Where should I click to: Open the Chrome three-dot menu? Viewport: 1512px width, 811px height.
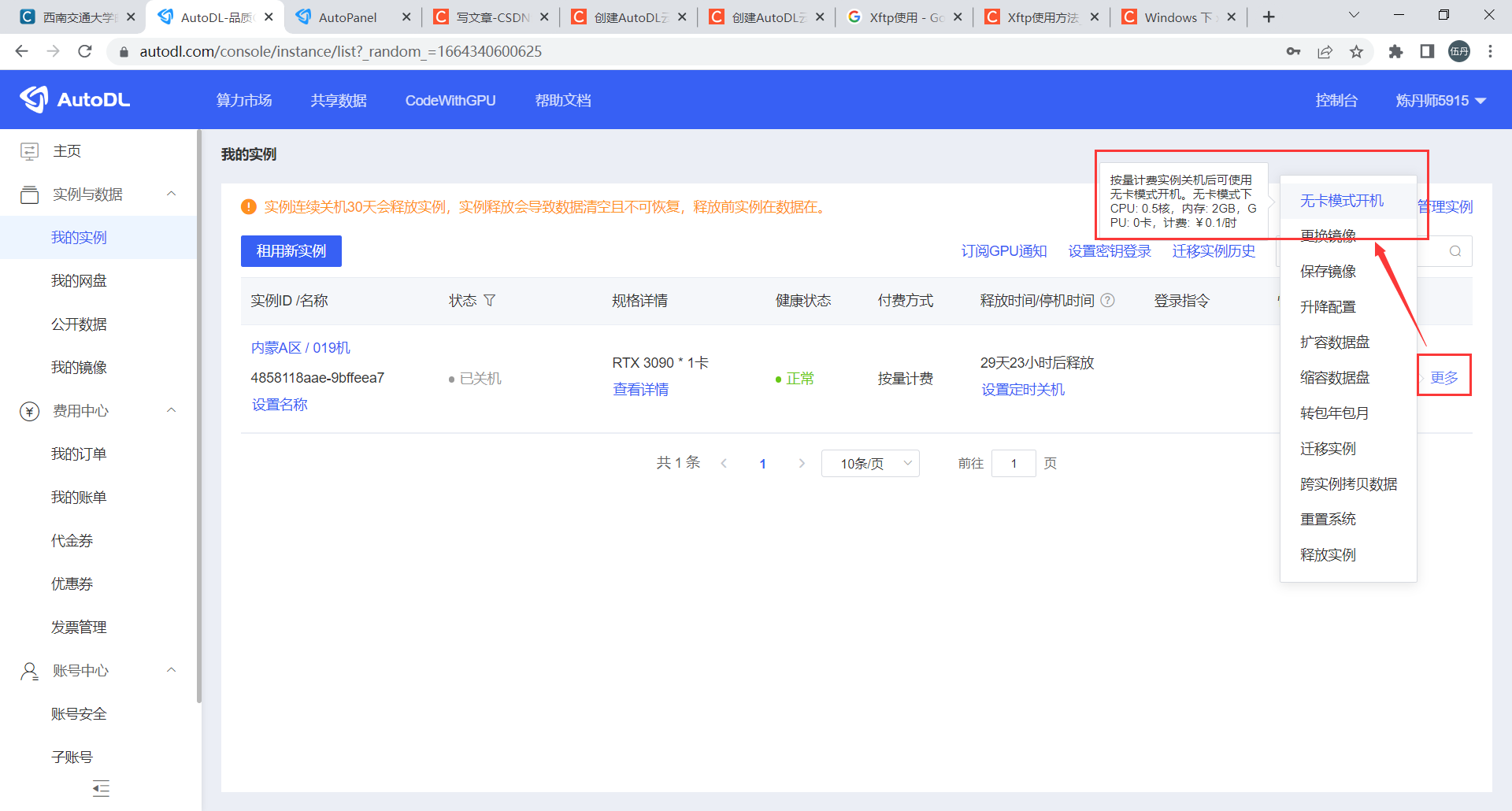[1490, 51]
